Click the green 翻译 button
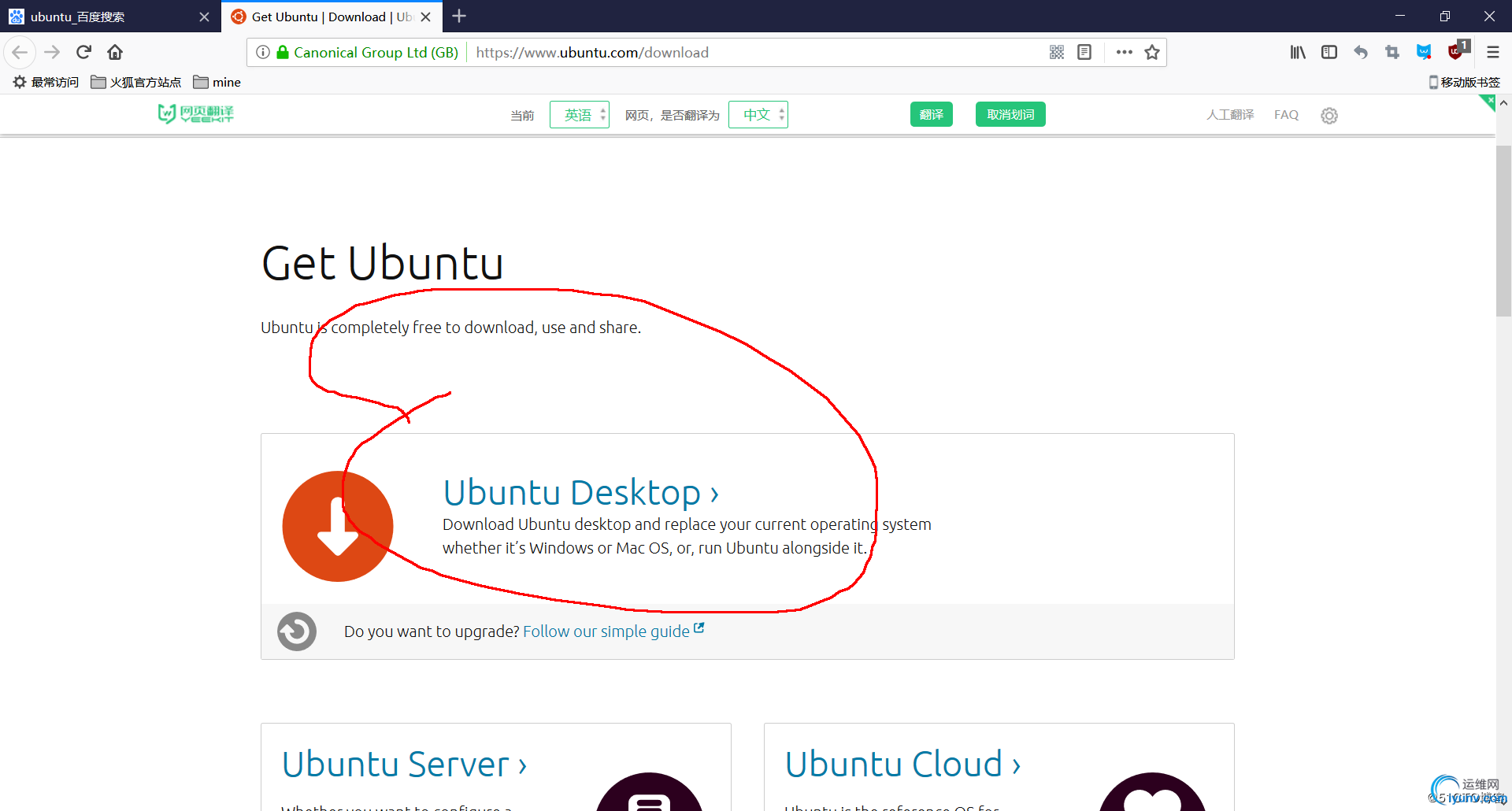 [x=932, y=115]
